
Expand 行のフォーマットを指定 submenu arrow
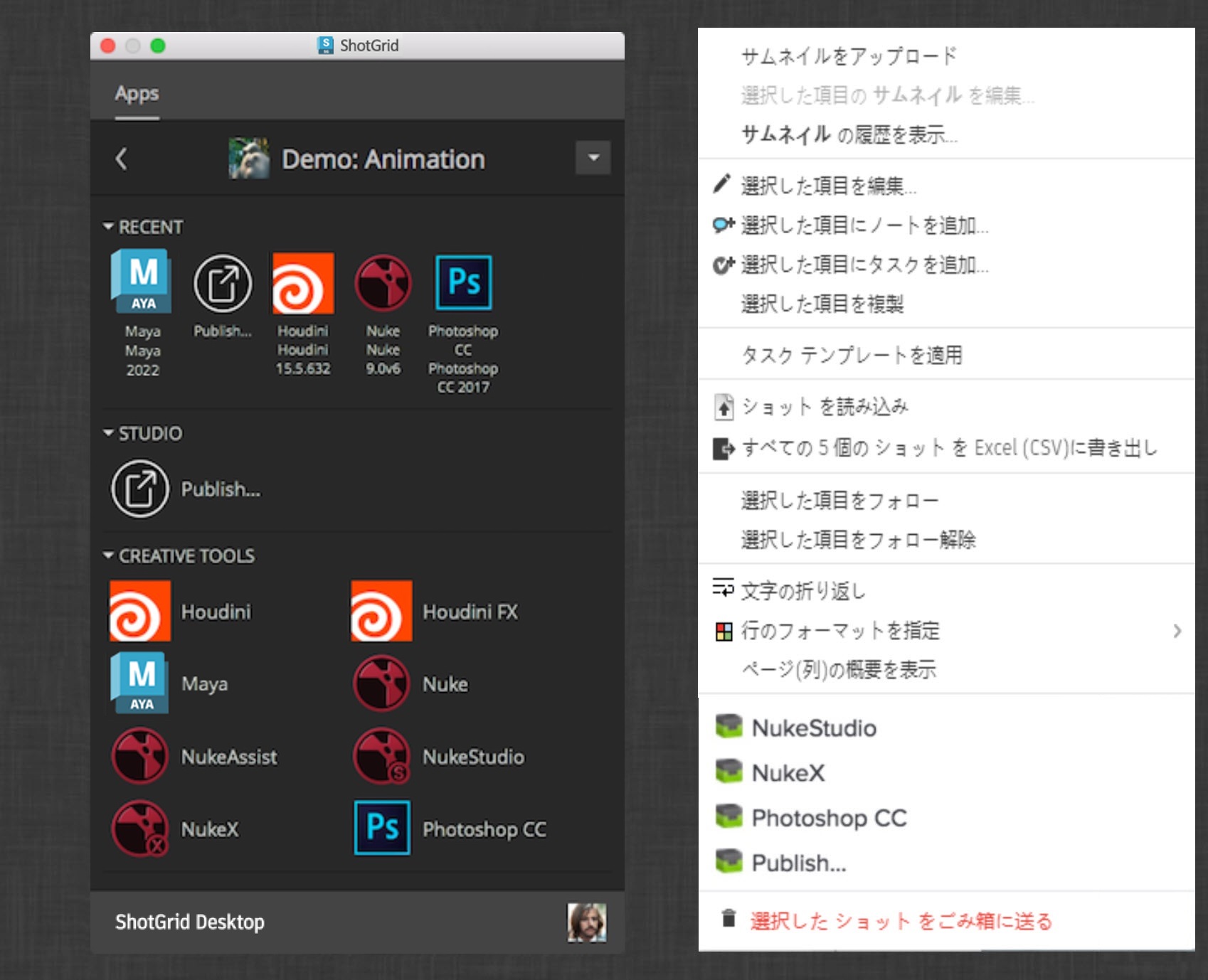(1177, 631)
